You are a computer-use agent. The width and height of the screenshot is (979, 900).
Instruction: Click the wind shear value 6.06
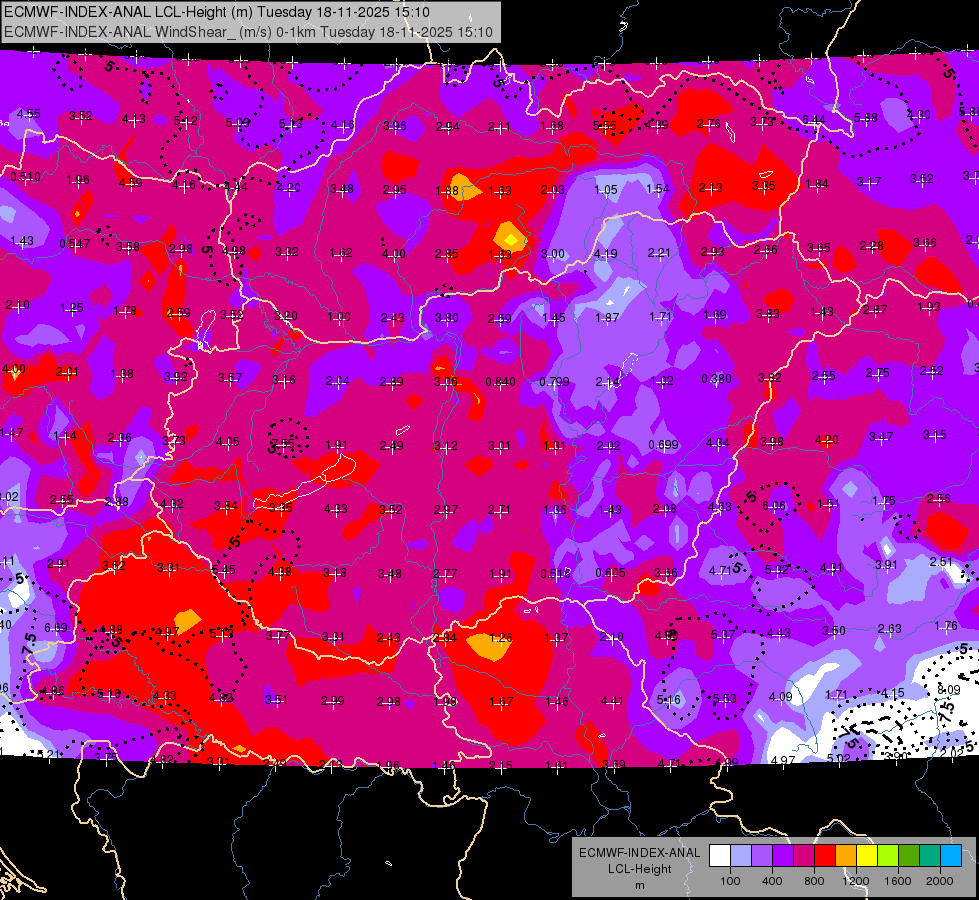tap(774, 506)
